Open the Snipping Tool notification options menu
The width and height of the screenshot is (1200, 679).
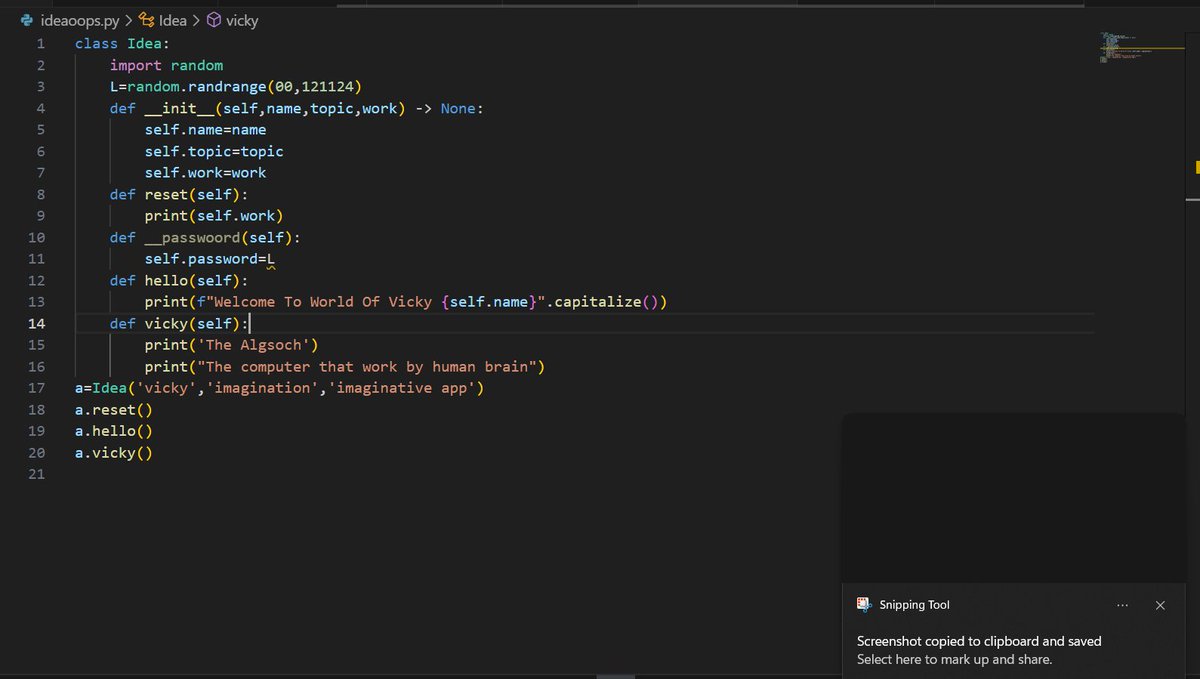point(1123,605)
